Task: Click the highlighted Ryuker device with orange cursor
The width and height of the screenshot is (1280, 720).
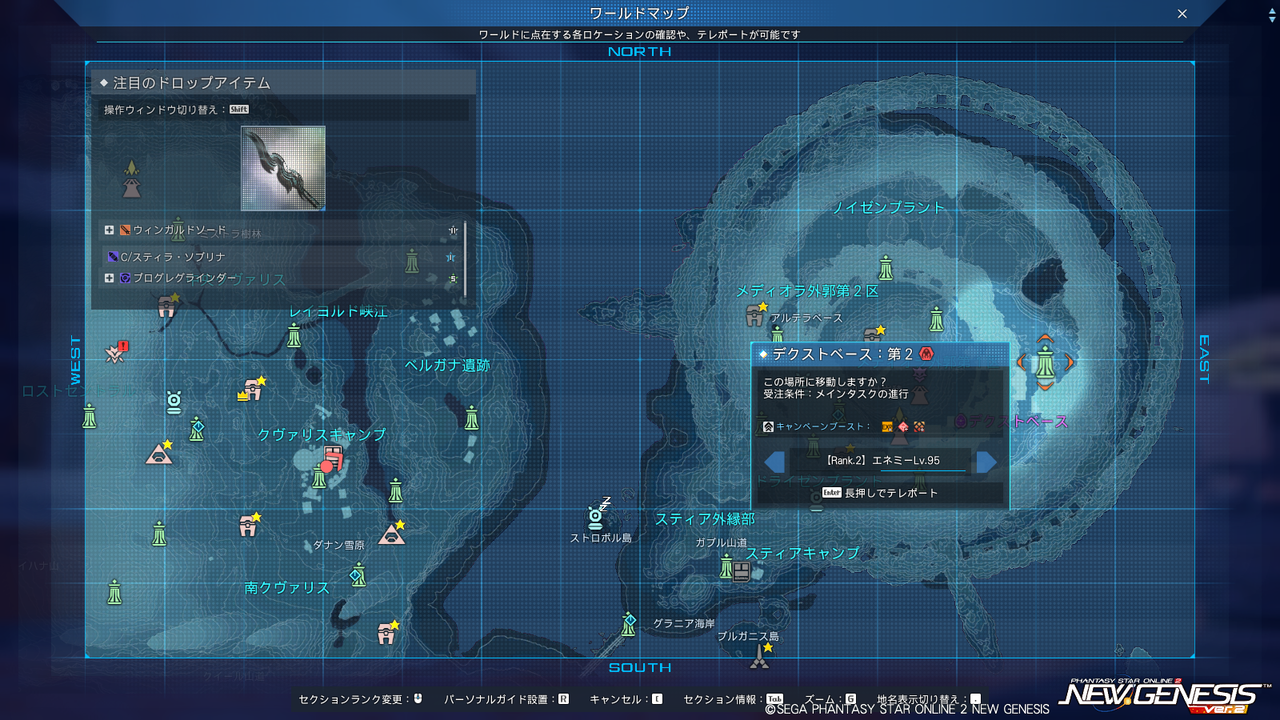Action: tap(1046, 361)
